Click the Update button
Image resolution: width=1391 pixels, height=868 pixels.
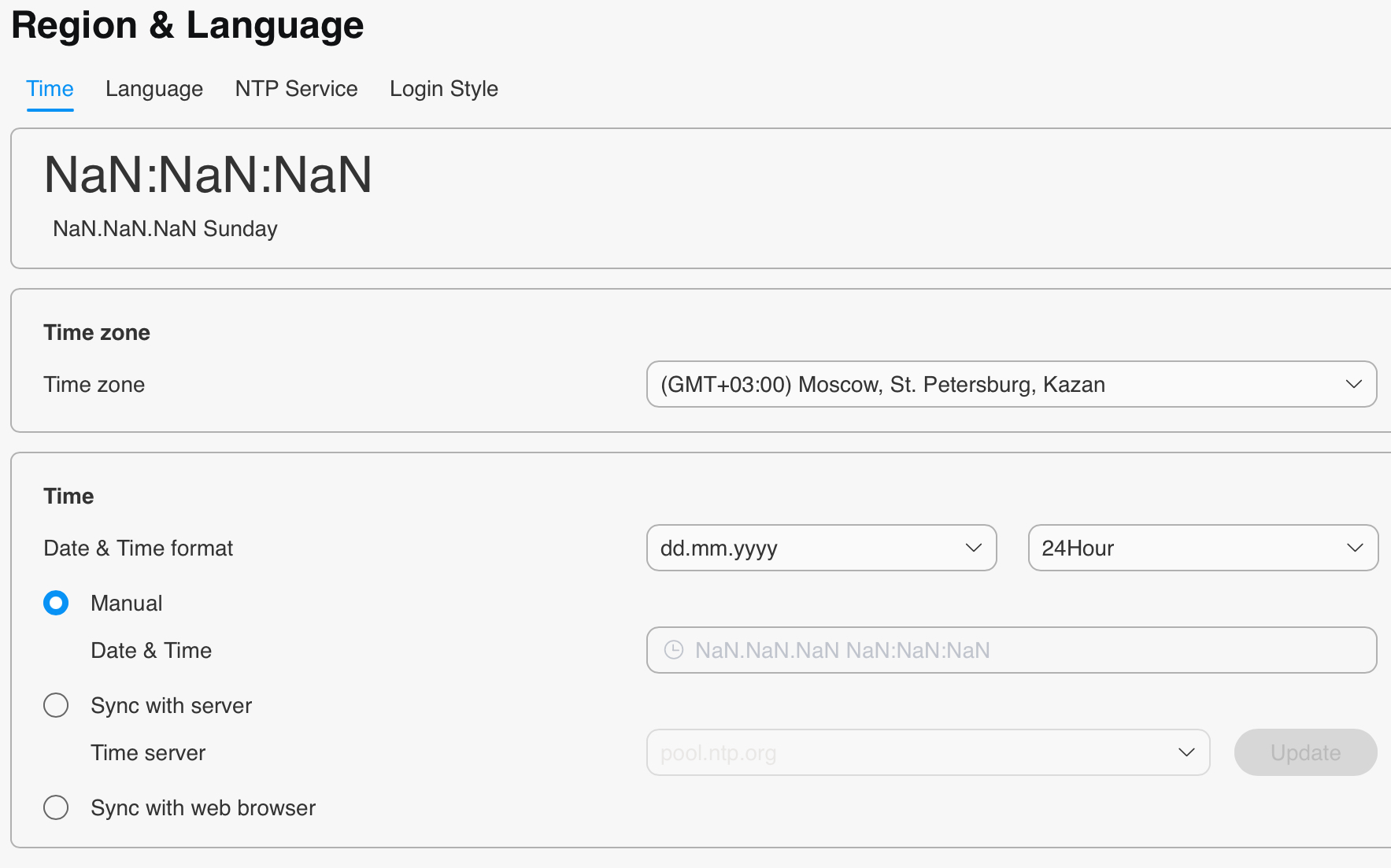[1305, 753]
